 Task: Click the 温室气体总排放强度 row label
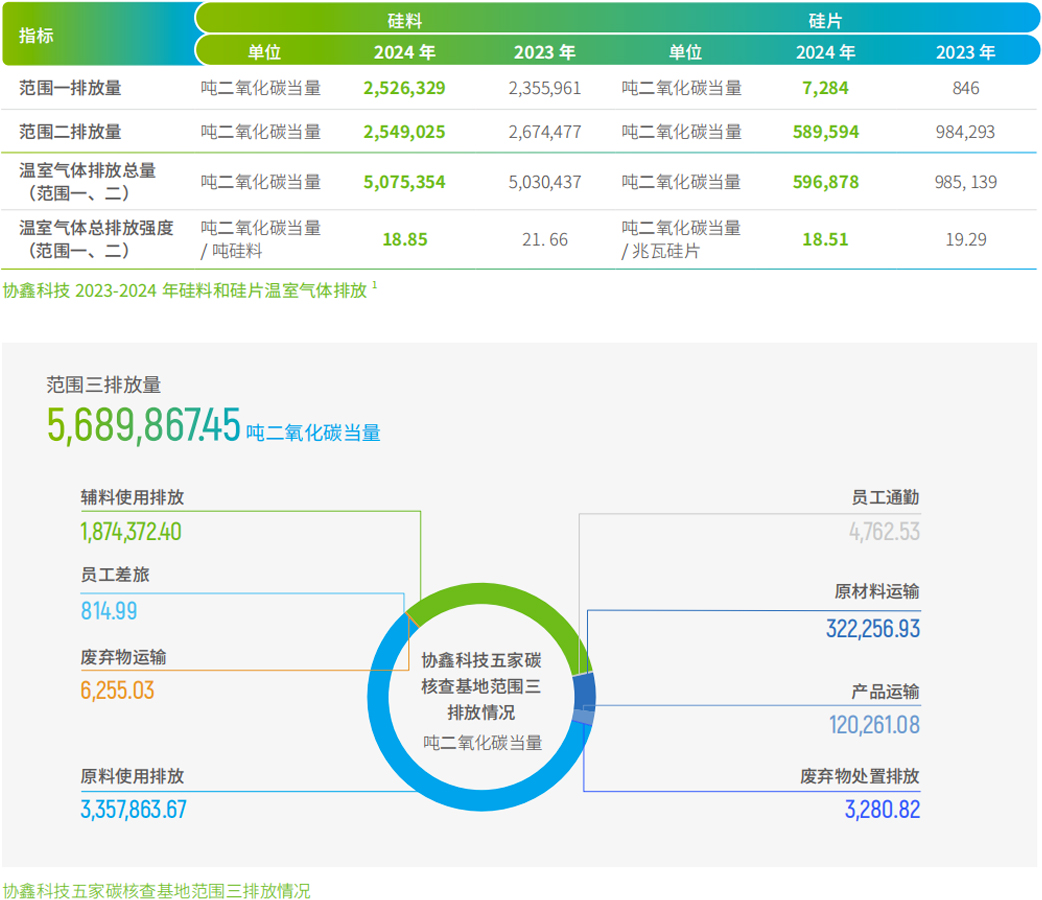tap(96, 239)
